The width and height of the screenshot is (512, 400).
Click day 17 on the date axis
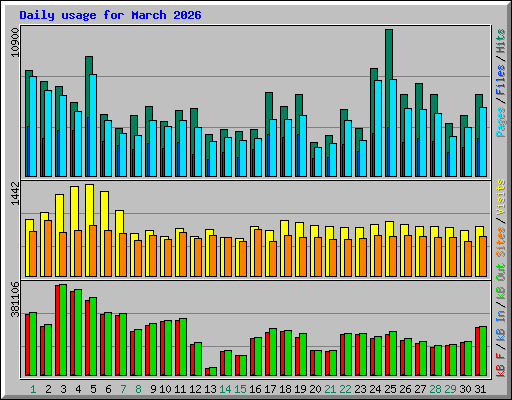270,389
